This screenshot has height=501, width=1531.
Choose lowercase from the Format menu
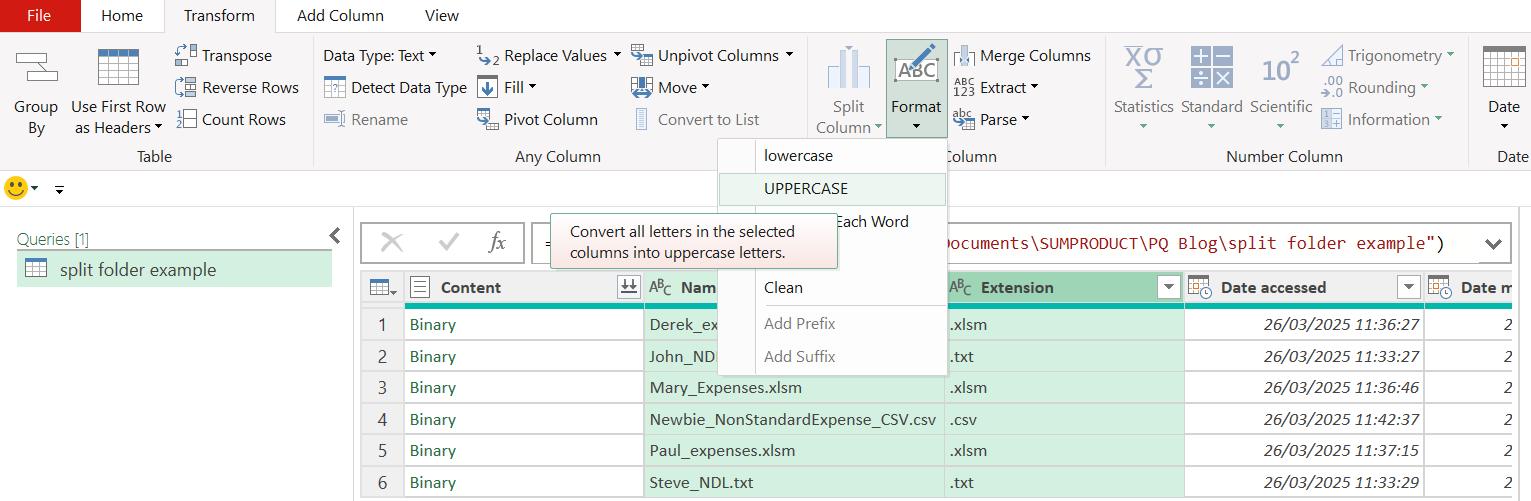832,156
